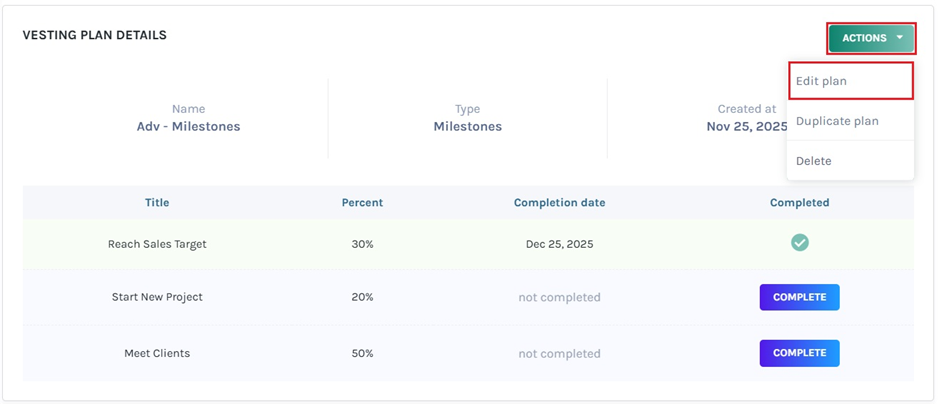Click the Dec 25, 2025 completion date
939x404 pixels.
(x=559, y=244)
